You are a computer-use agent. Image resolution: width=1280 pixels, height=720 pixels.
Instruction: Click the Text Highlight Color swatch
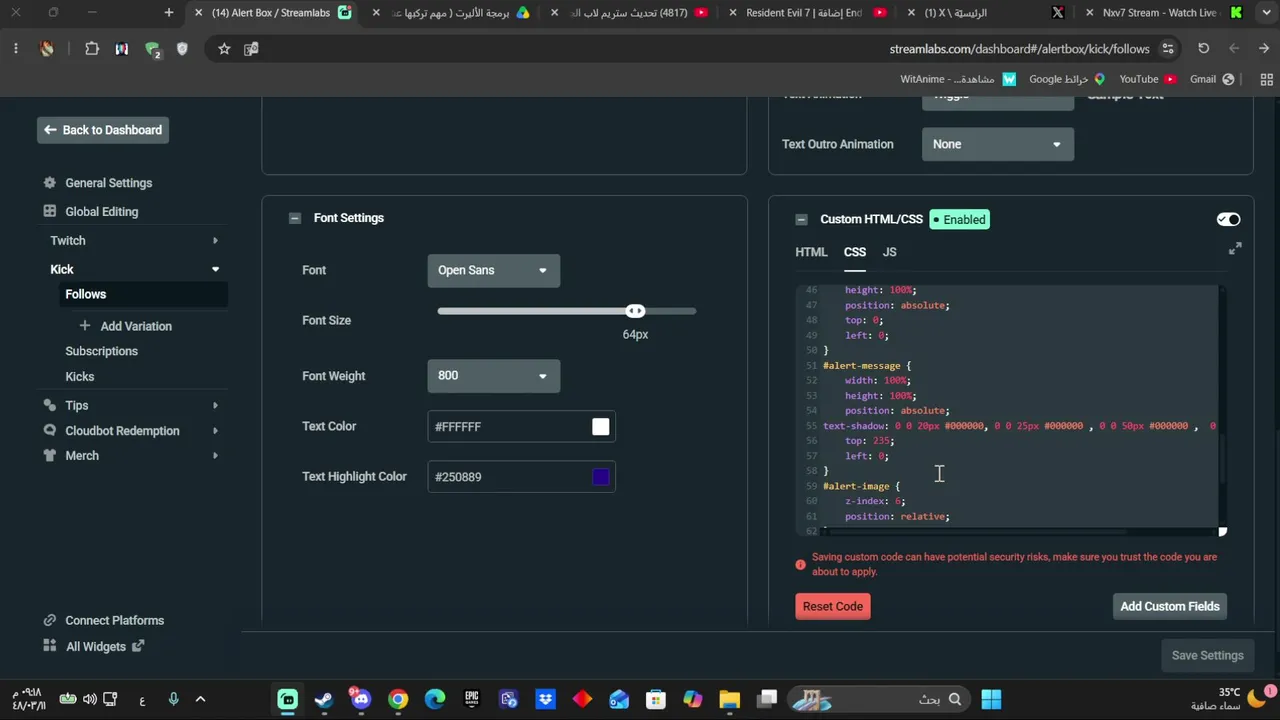[x=600, y=477]
